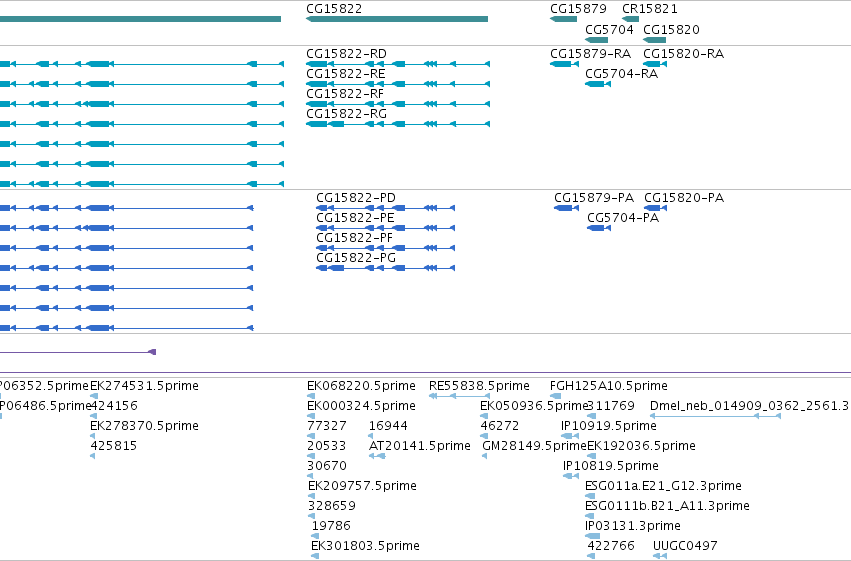
Task: Click the purple arrow feature glyph
Action: pos(153,352)
